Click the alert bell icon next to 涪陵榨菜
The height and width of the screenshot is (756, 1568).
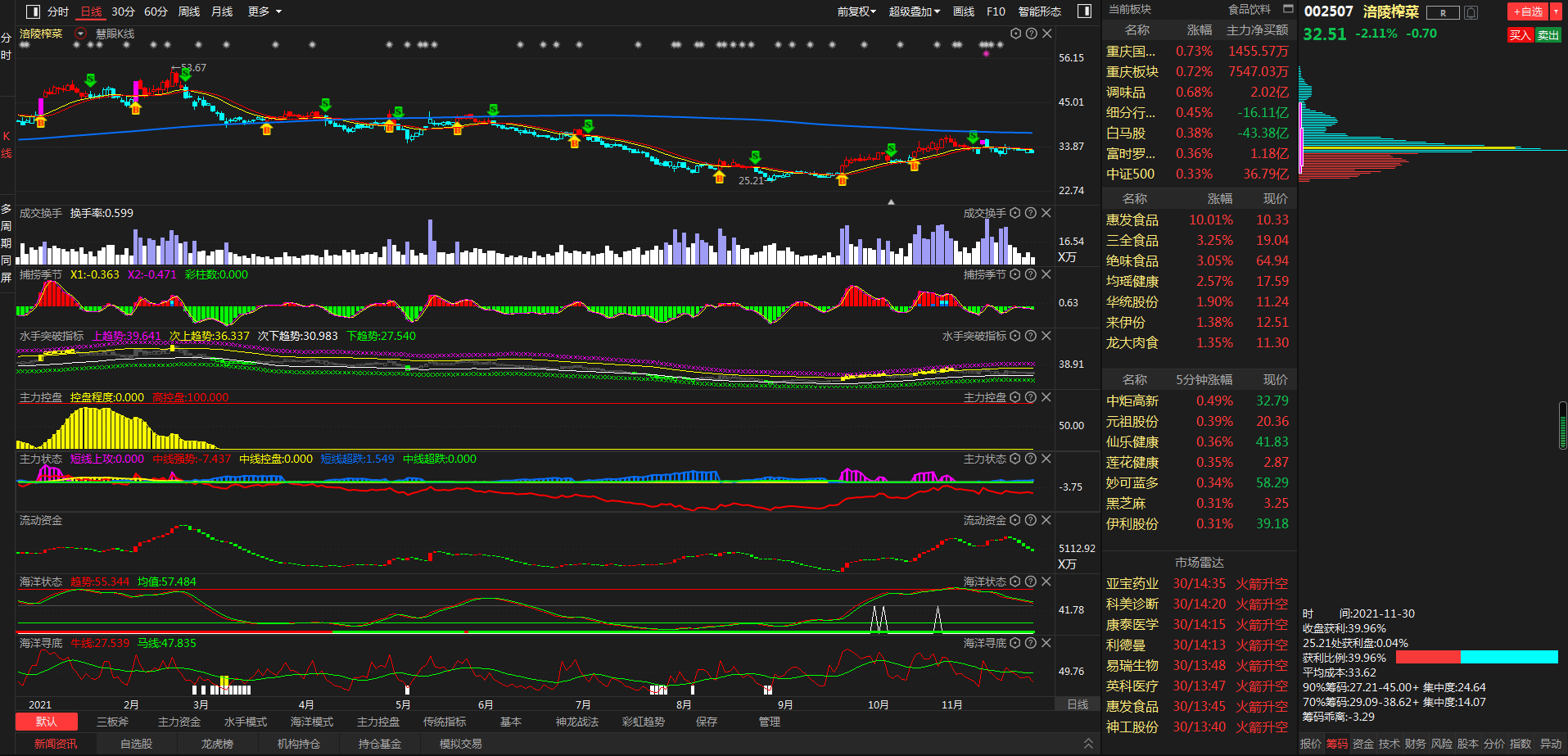click(x=1471, y=12)
